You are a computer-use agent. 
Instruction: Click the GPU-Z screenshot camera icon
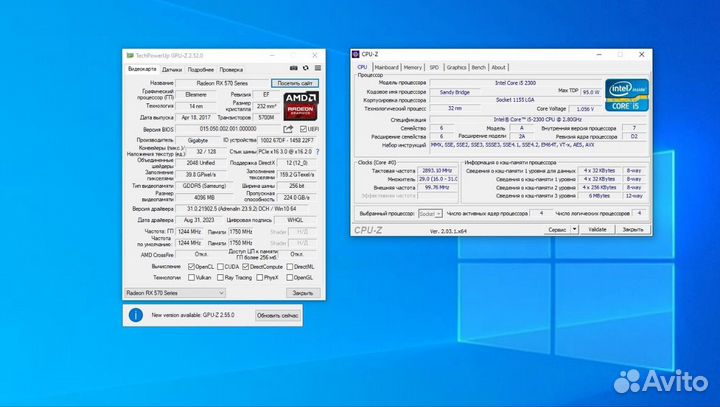click(294, 68)
